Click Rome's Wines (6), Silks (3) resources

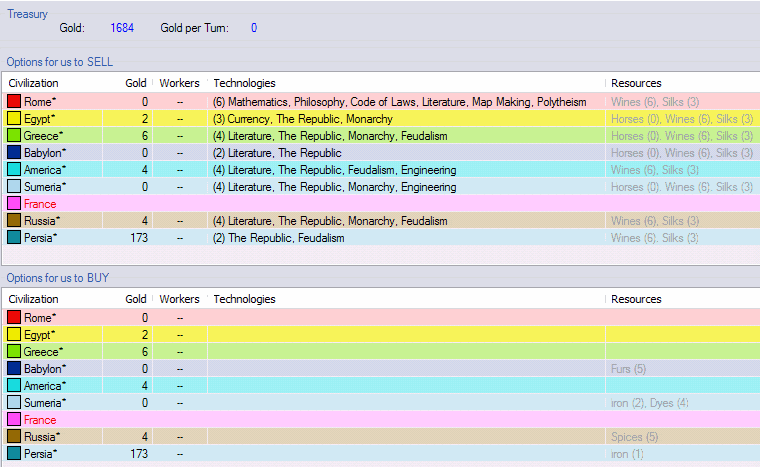tap(655, 102)
